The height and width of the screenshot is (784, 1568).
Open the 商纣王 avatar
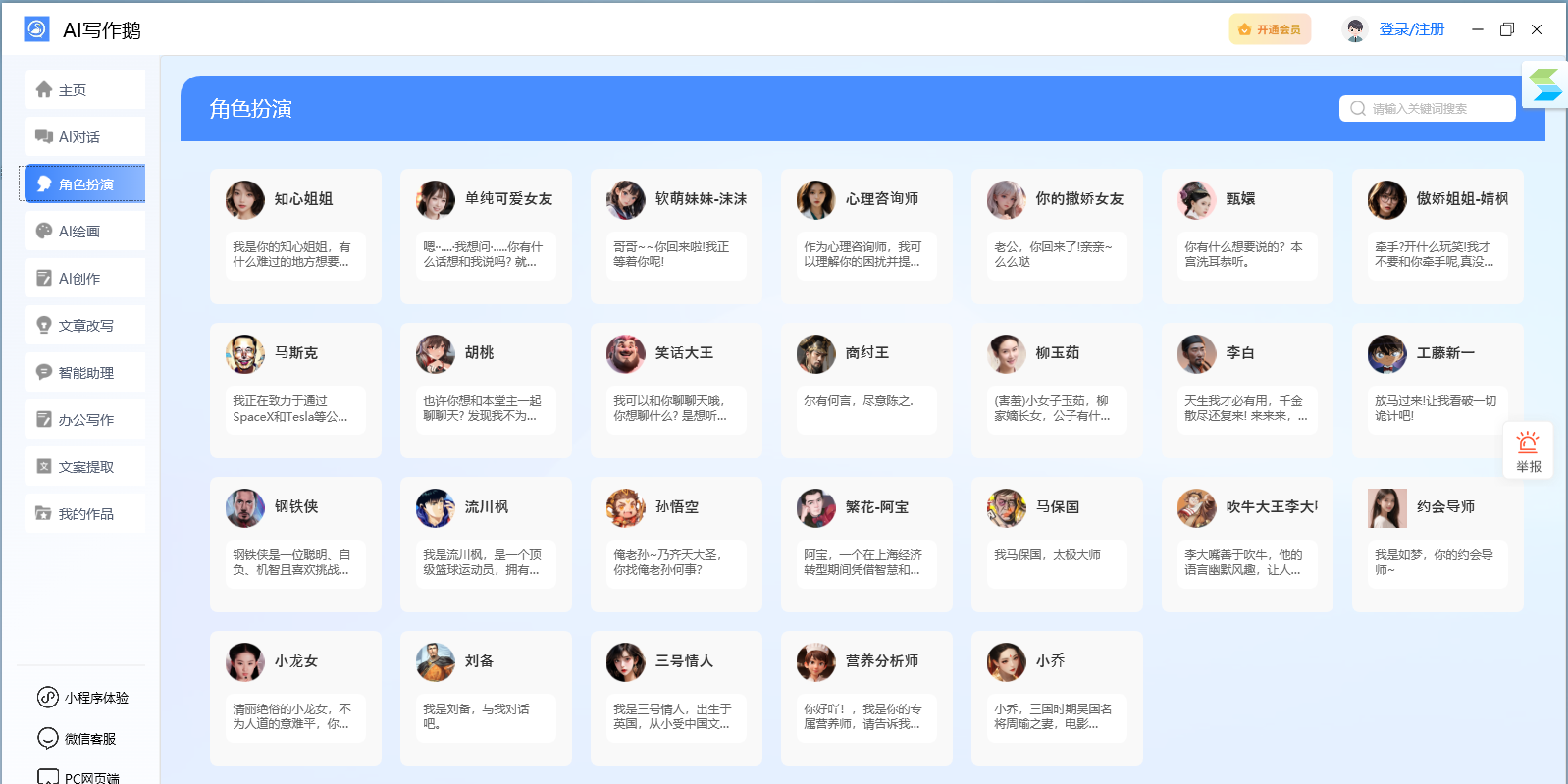[816, 353]
